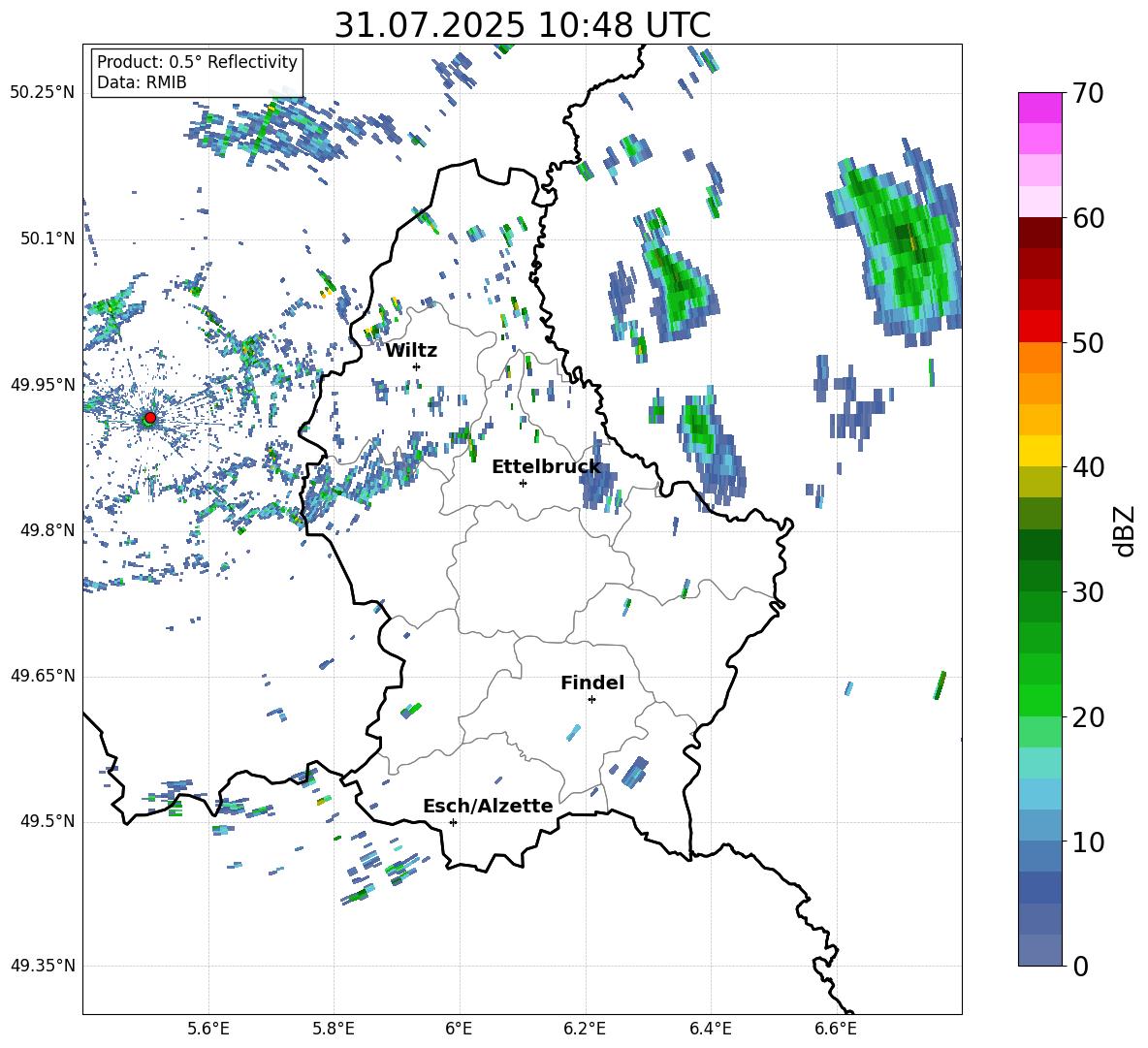Click the Wiltz station cross marker
This screenshot has width=1148, height=1048.
(x=417, y=366)
